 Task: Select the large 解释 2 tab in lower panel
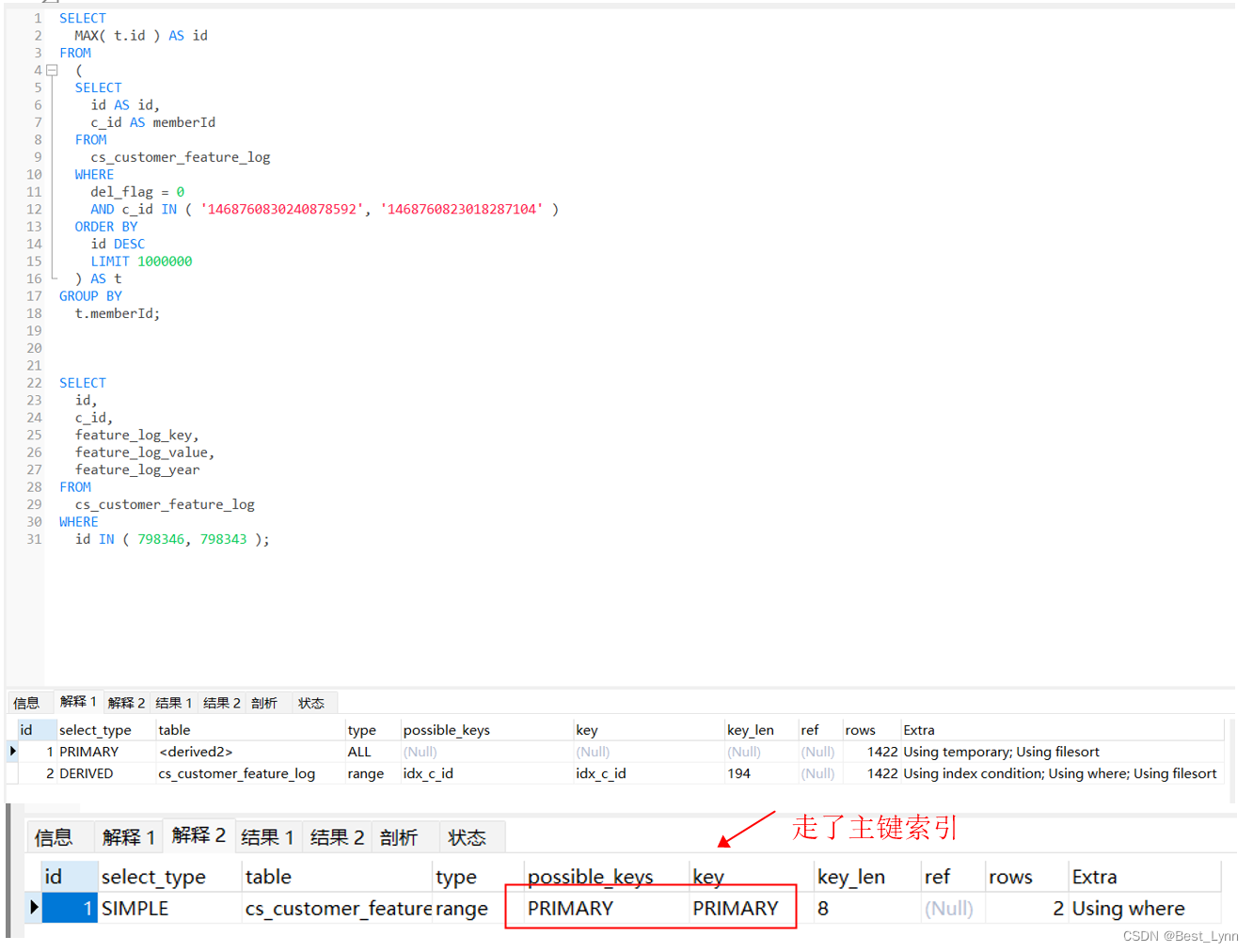[x=198, y=835]
